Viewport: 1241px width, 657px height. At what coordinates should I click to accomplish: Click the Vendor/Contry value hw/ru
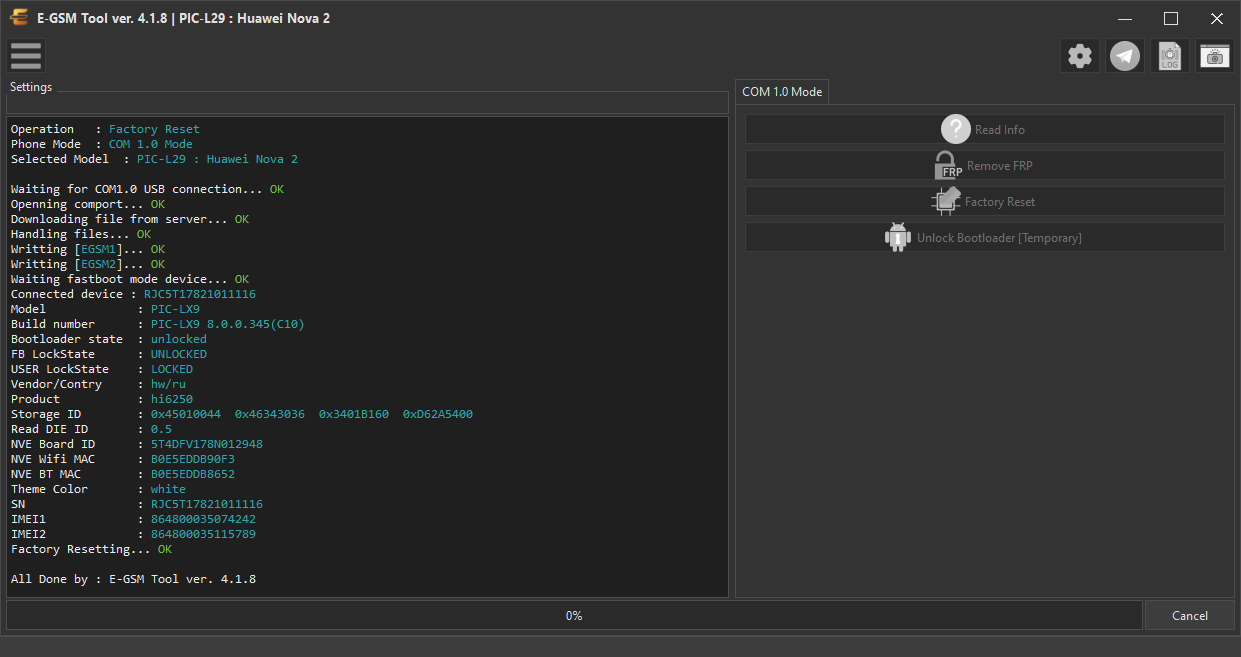(x=168, y=384)
